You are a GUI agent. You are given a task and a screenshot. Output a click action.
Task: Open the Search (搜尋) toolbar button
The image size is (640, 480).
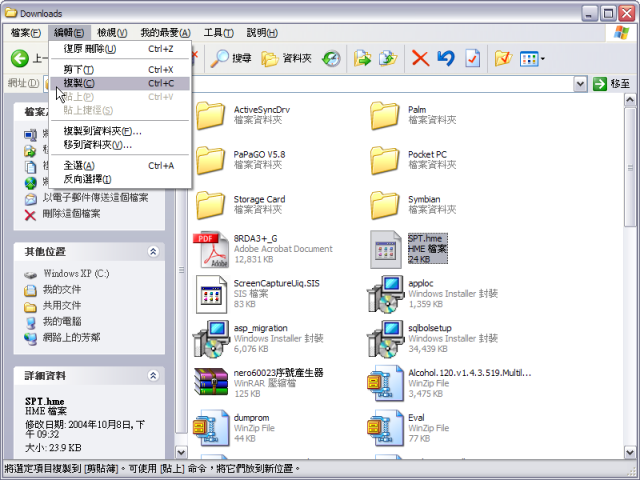click(x=231, y=58)
